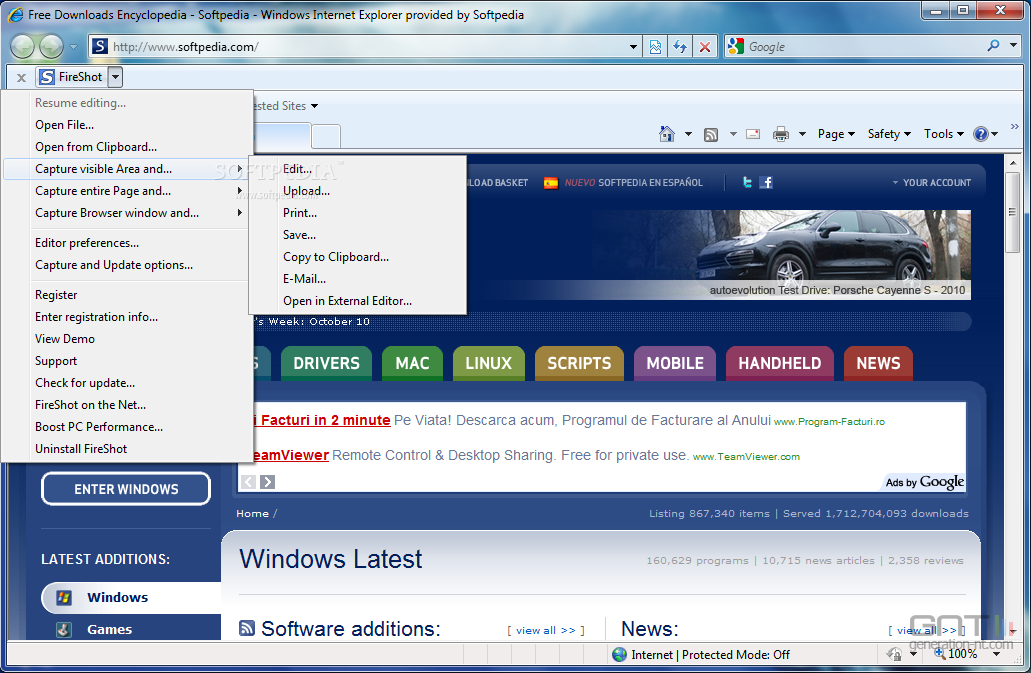Open the zoom level 100% dropdown

996,655
